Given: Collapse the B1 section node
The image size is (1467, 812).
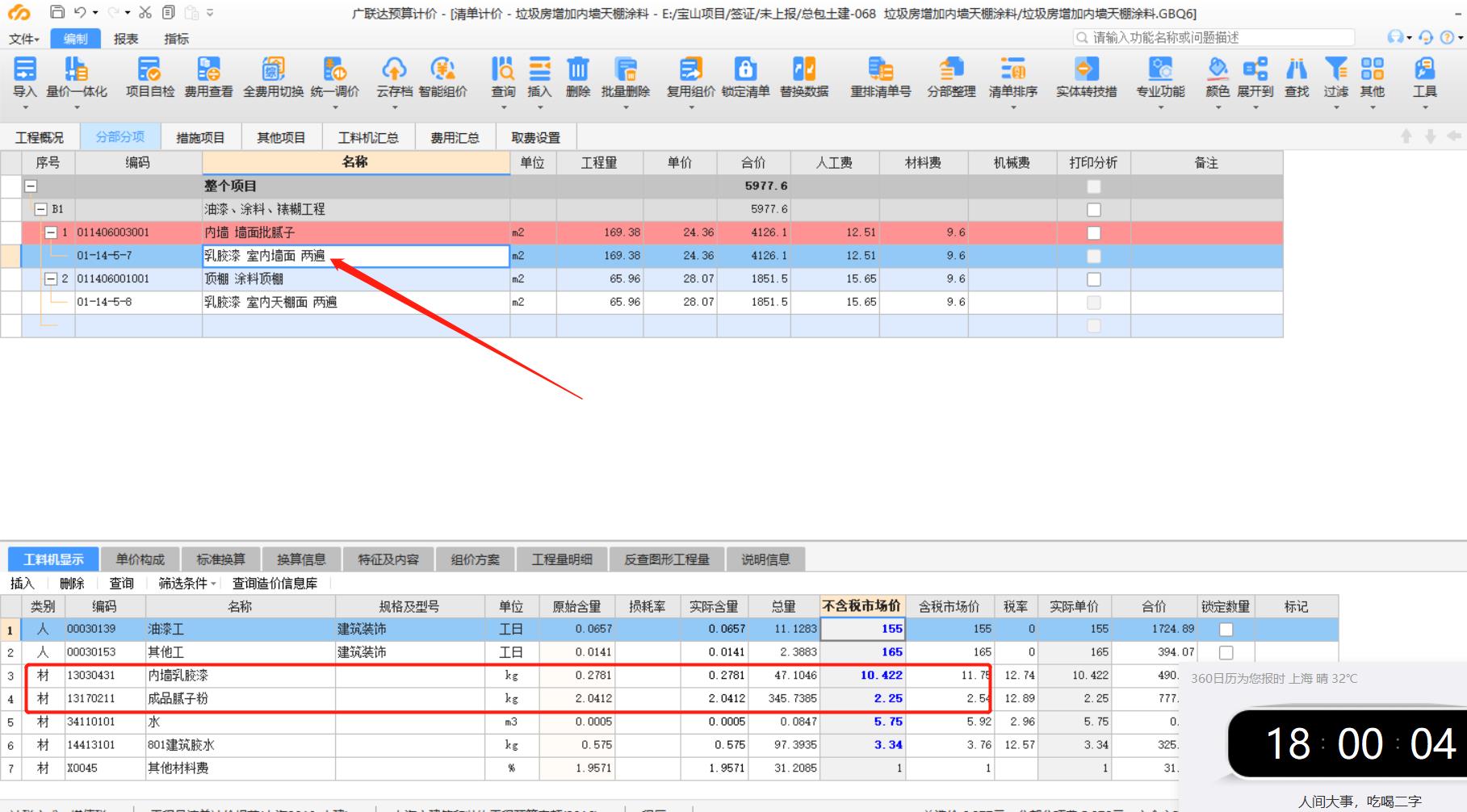Looking at the screenshot, I should pyautogui.click(x=40, y=209).
